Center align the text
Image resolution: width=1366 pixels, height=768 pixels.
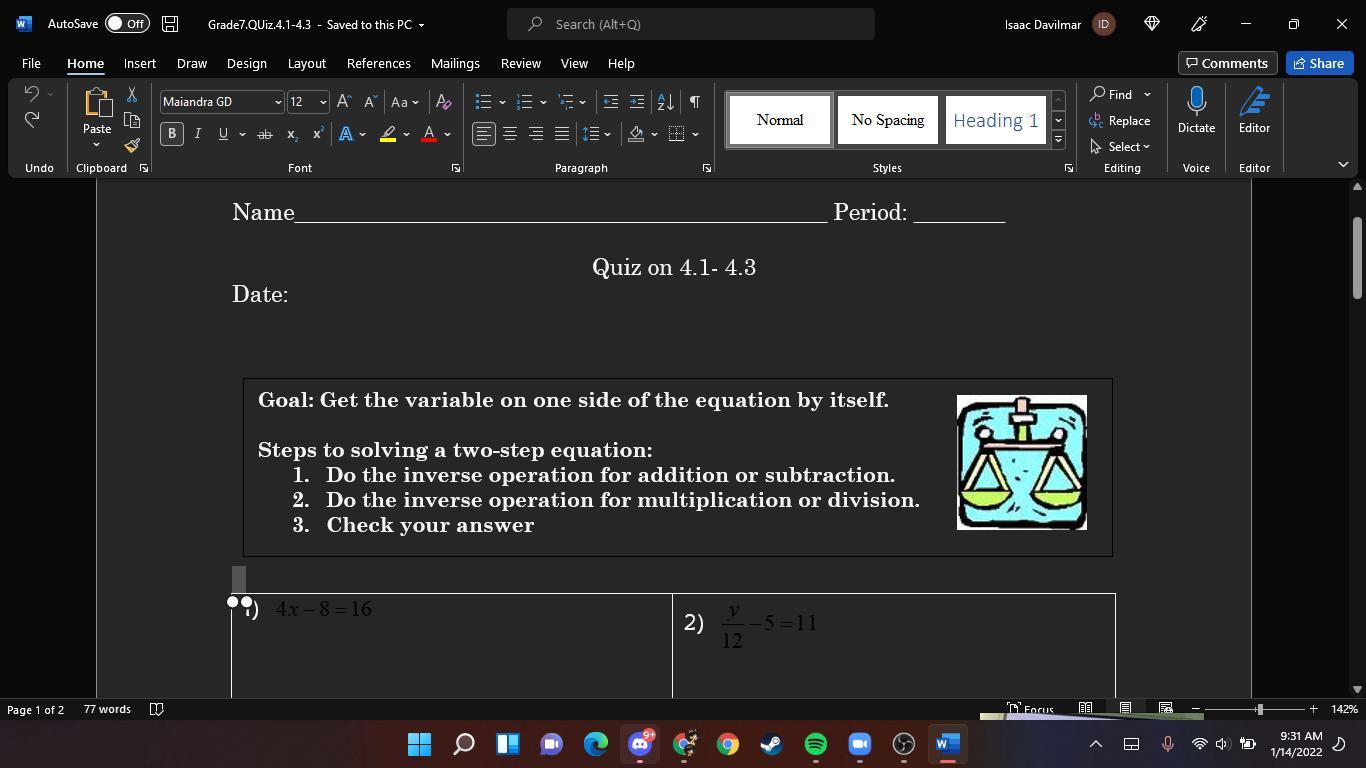pos(510,134)
